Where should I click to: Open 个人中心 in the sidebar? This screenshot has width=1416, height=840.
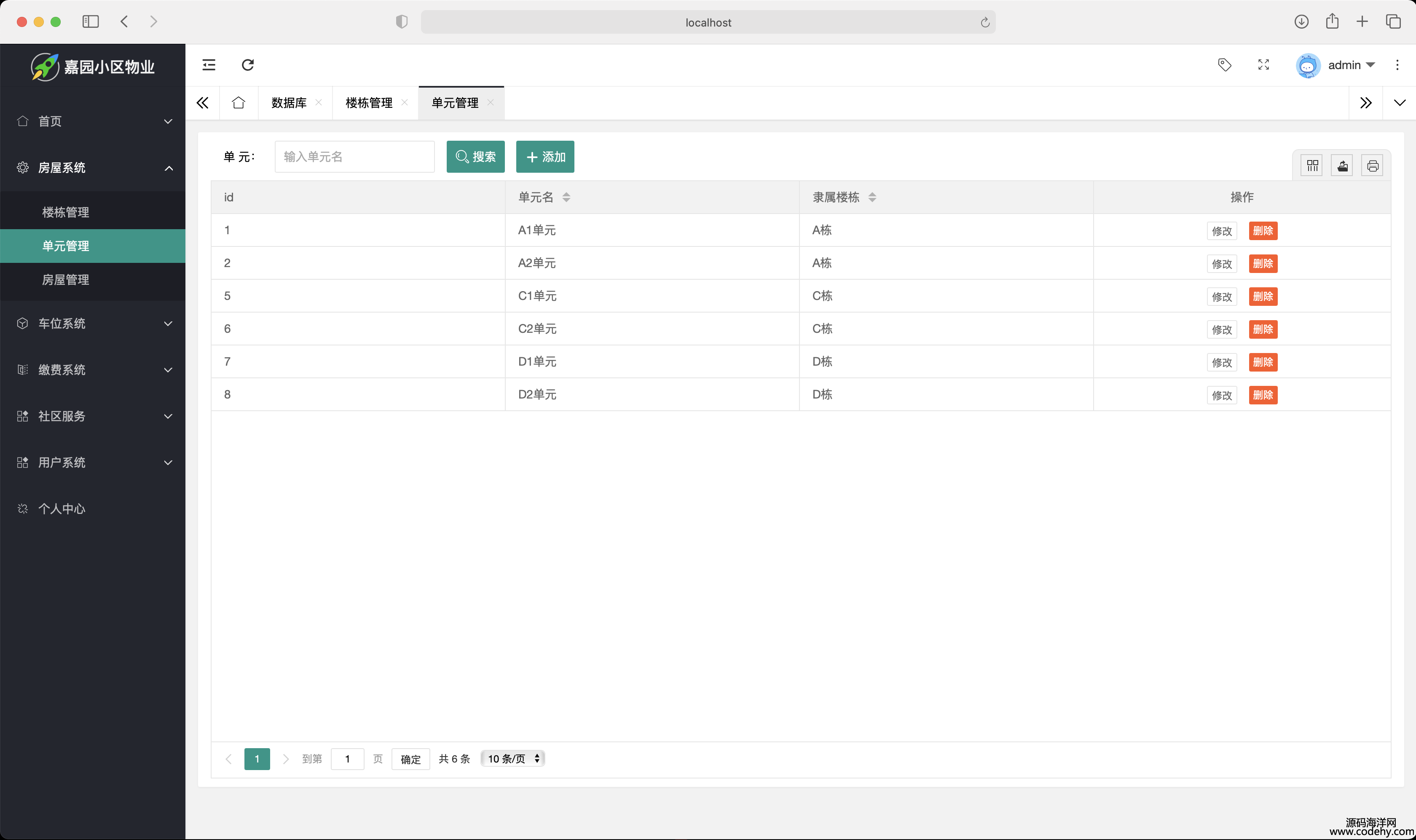(93, 509)
